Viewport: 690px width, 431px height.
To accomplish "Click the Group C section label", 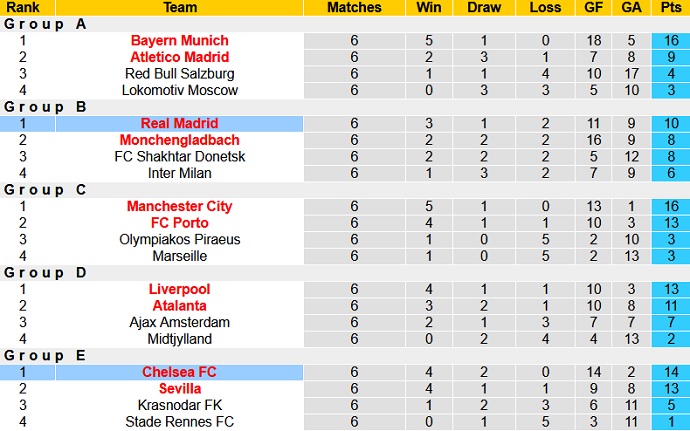I will click(45, 190).
